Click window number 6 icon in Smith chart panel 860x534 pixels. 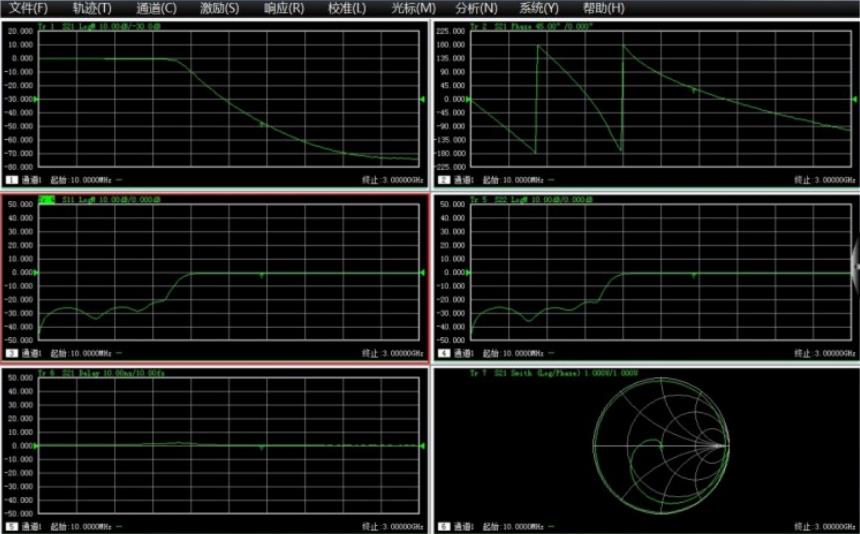(x=443, y=526)
